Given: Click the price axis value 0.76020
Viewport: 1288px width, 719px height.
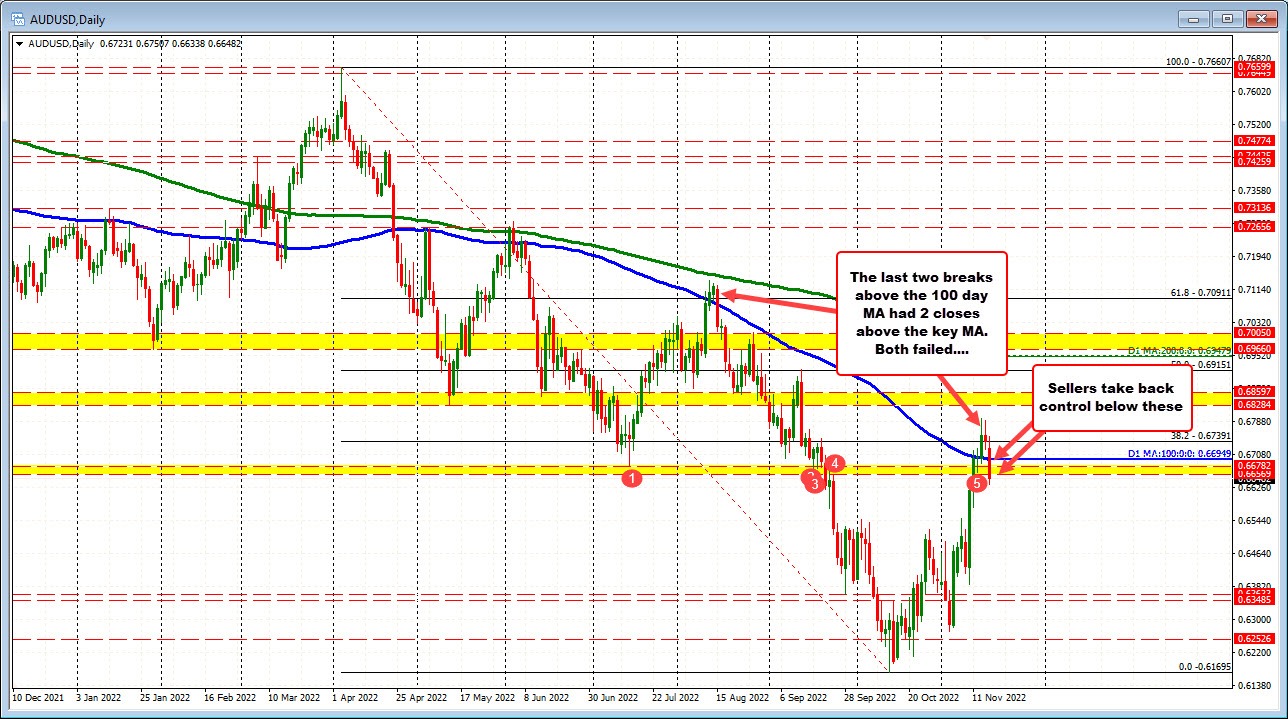Looking at the screenshot, I should (x=1256, y=91).
